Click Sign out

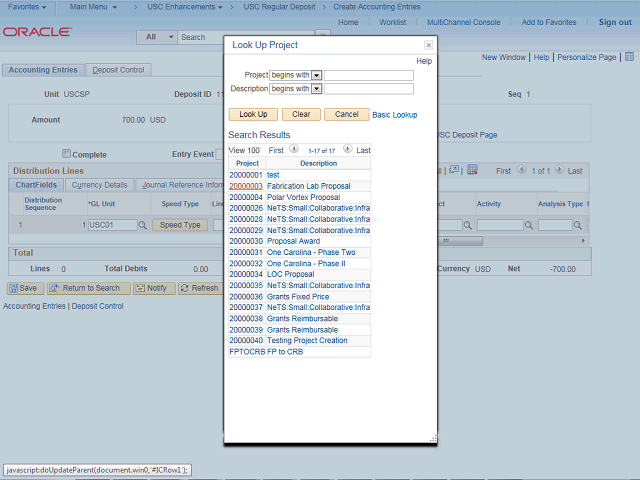click(615, 22)
